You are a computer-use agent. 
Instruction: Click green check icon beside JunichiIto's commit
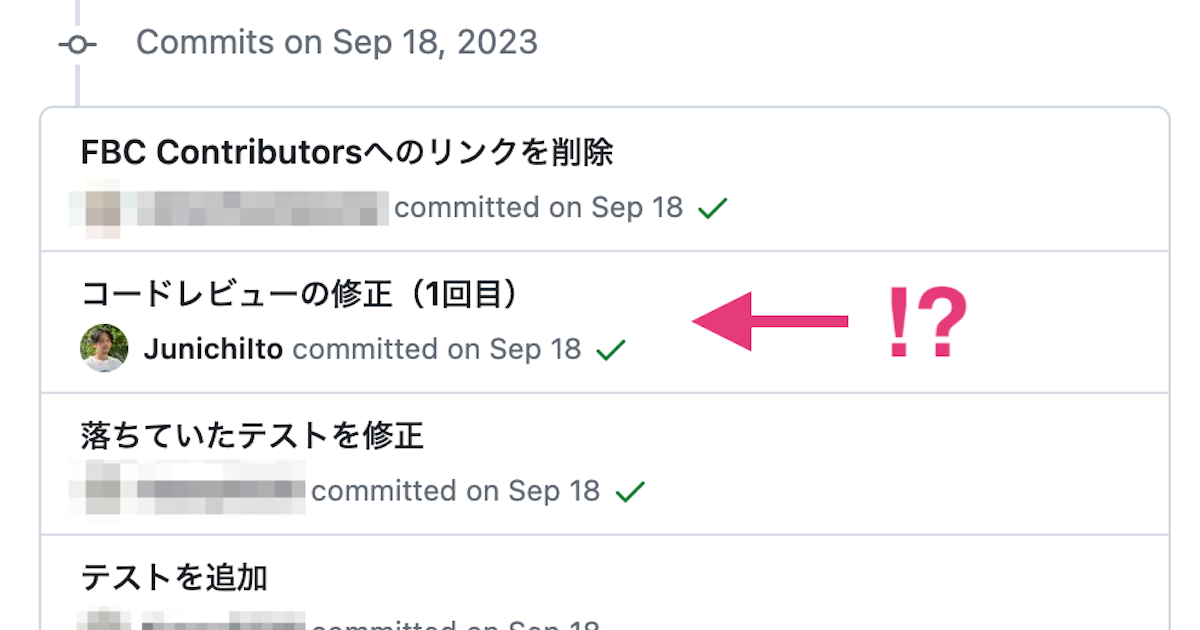[611, 349]
